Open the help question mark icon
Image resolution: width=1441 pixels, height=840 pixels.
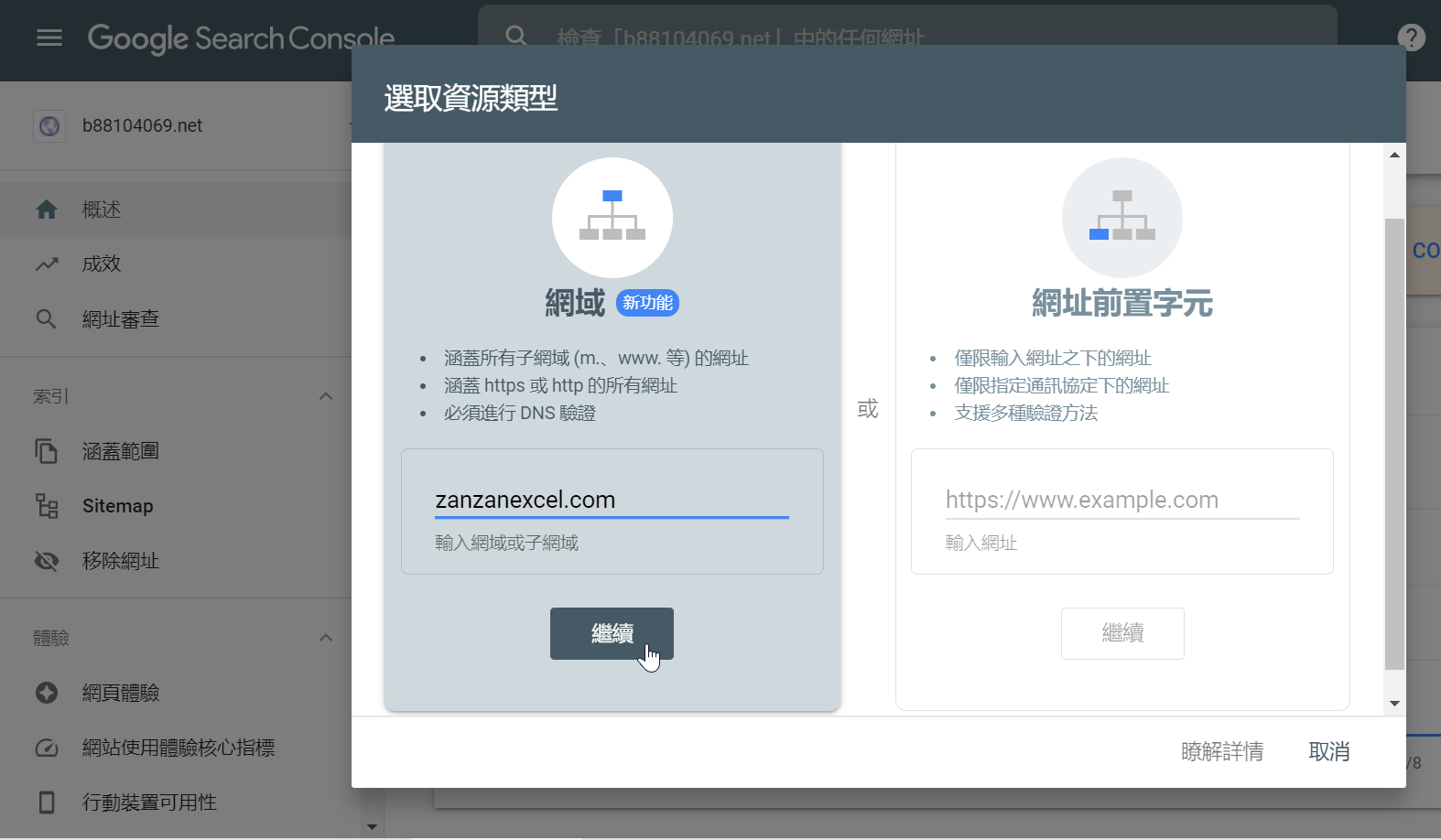coord(1412,38)
